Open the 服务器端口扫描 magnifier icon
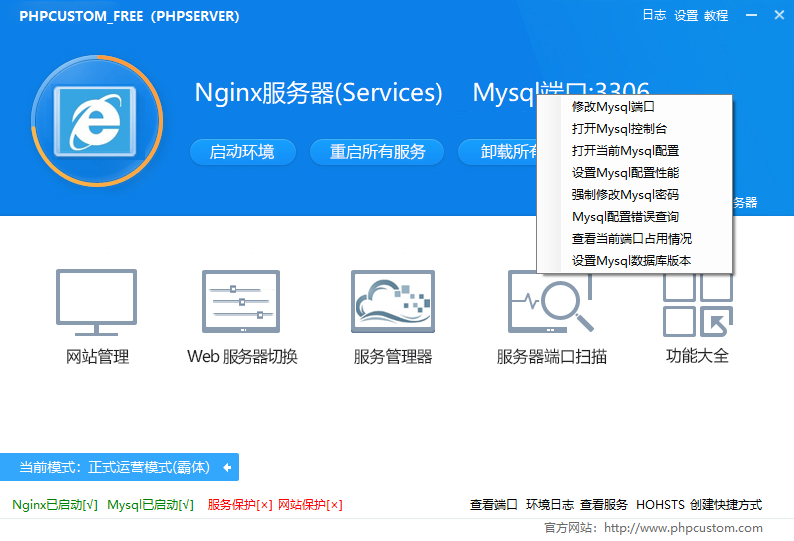The width and height of the screenshot is (794, 541). click(x=550, y=301)
